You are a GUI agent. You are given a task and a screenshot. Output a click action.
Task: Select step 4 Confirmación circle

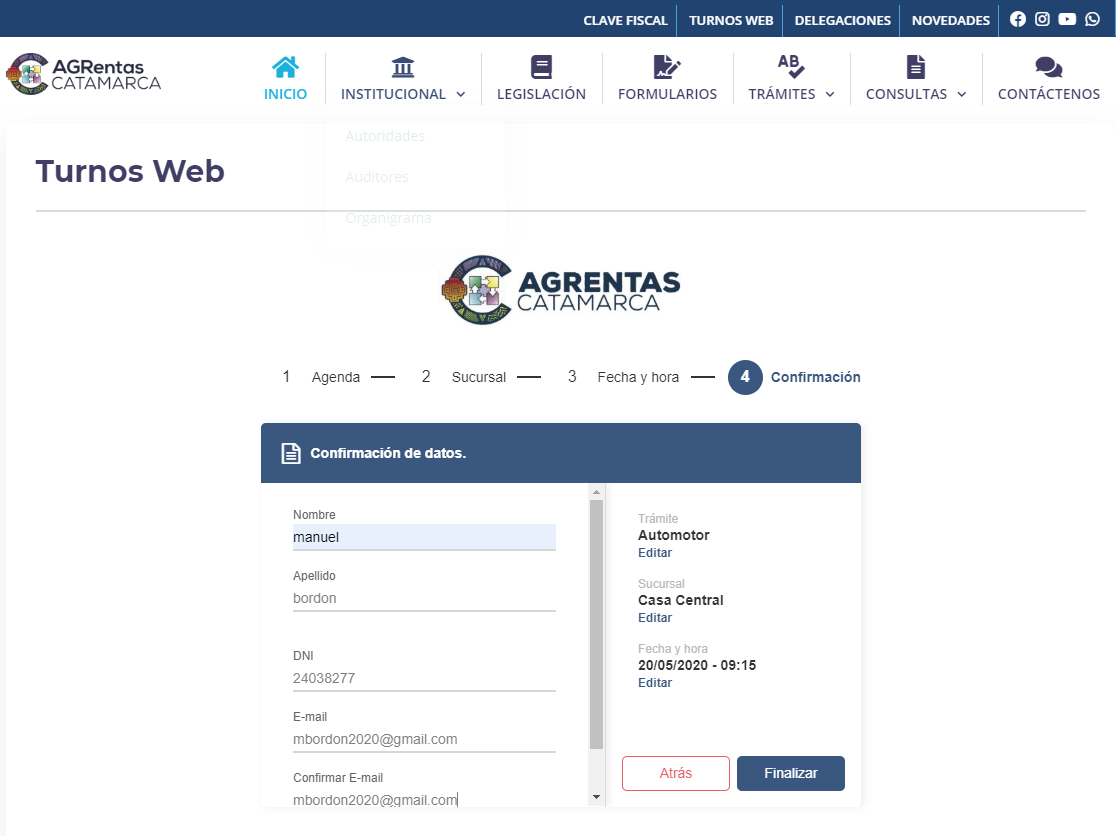coord(744,377)
